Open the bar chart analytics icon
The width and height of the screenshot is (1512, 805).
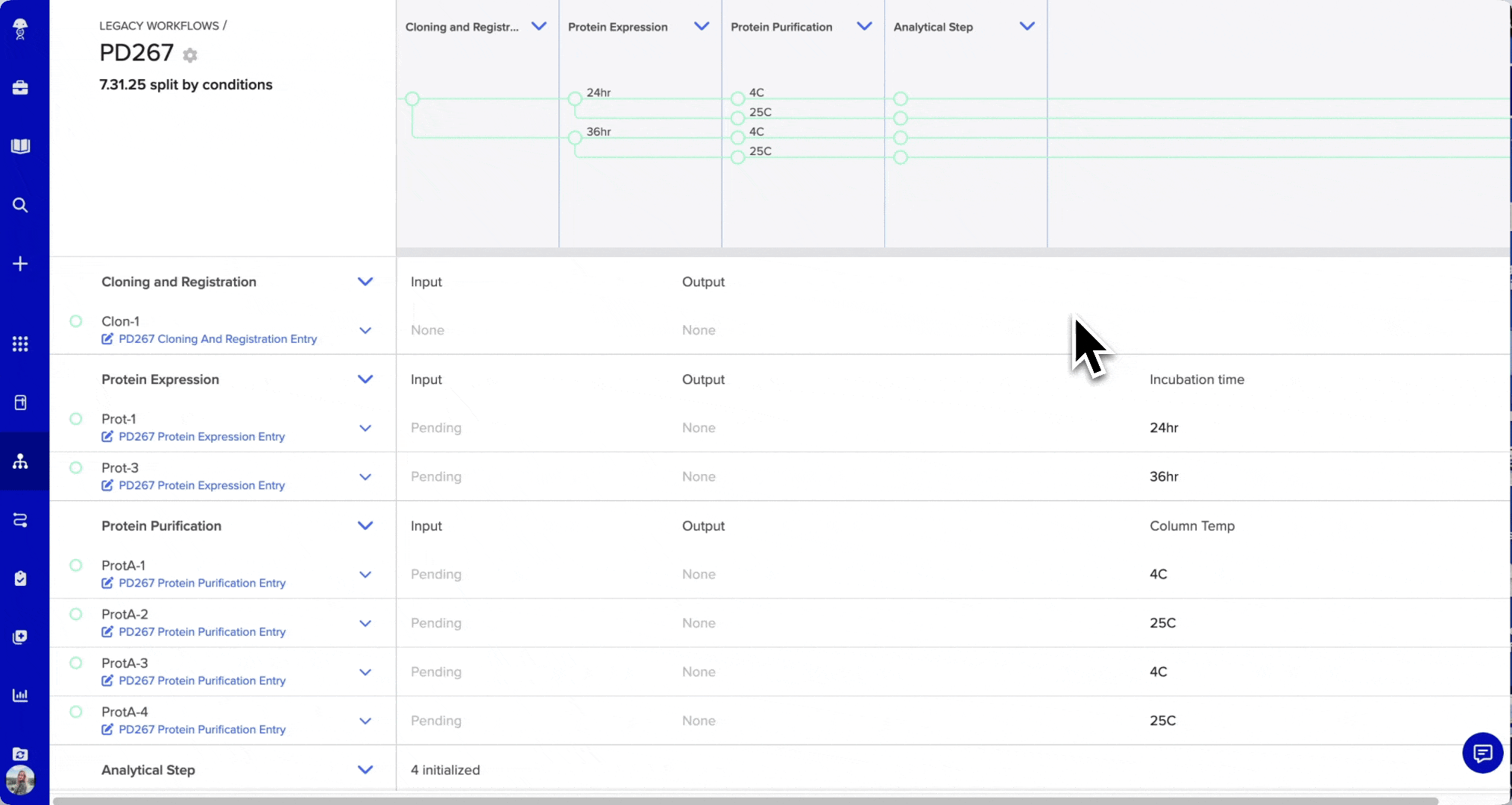[x=20, y=695]
